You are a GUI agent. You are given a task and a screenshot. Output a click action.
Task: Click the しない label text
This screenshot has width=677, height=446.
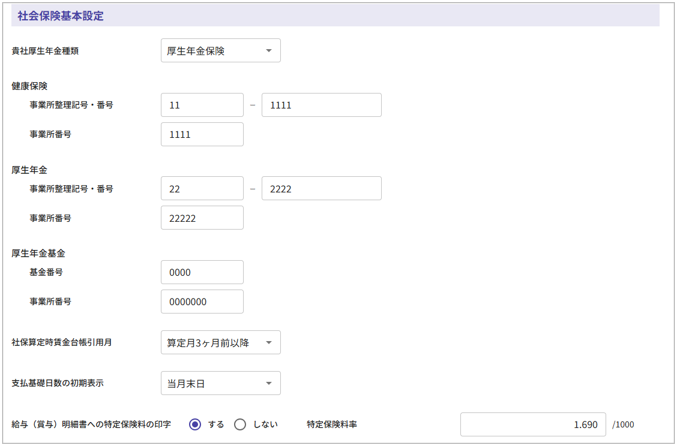[265, 425]
